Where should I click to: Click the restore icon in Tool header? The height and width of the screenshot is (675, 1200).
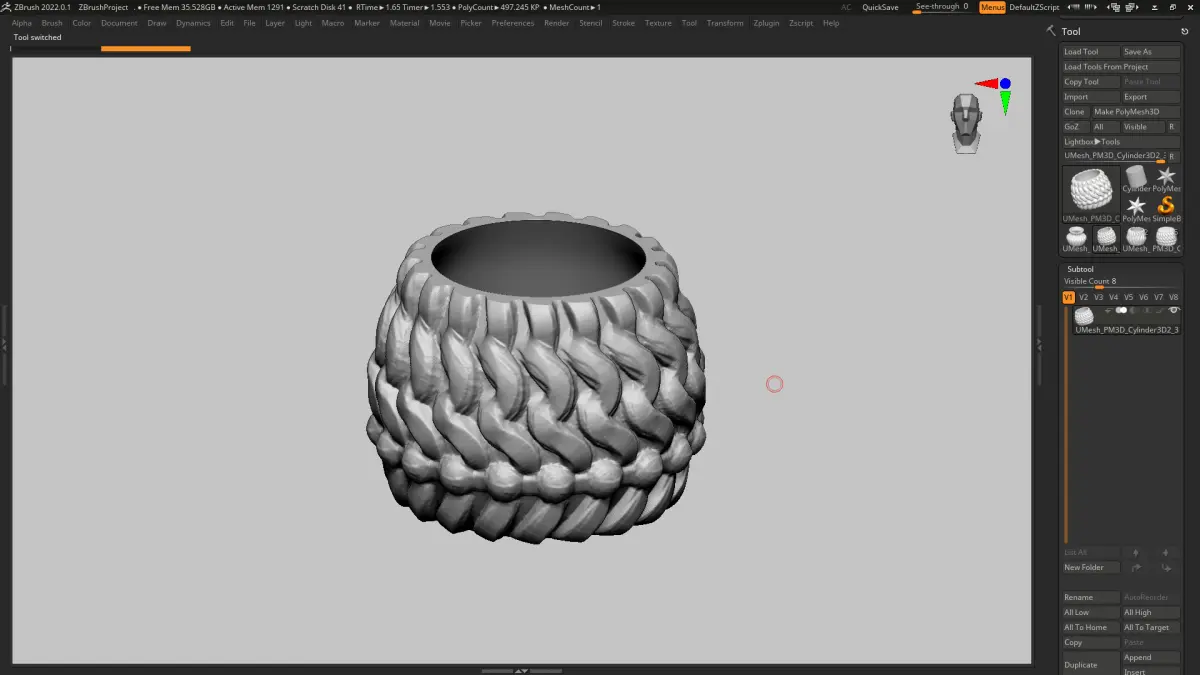coord(1184,31)
